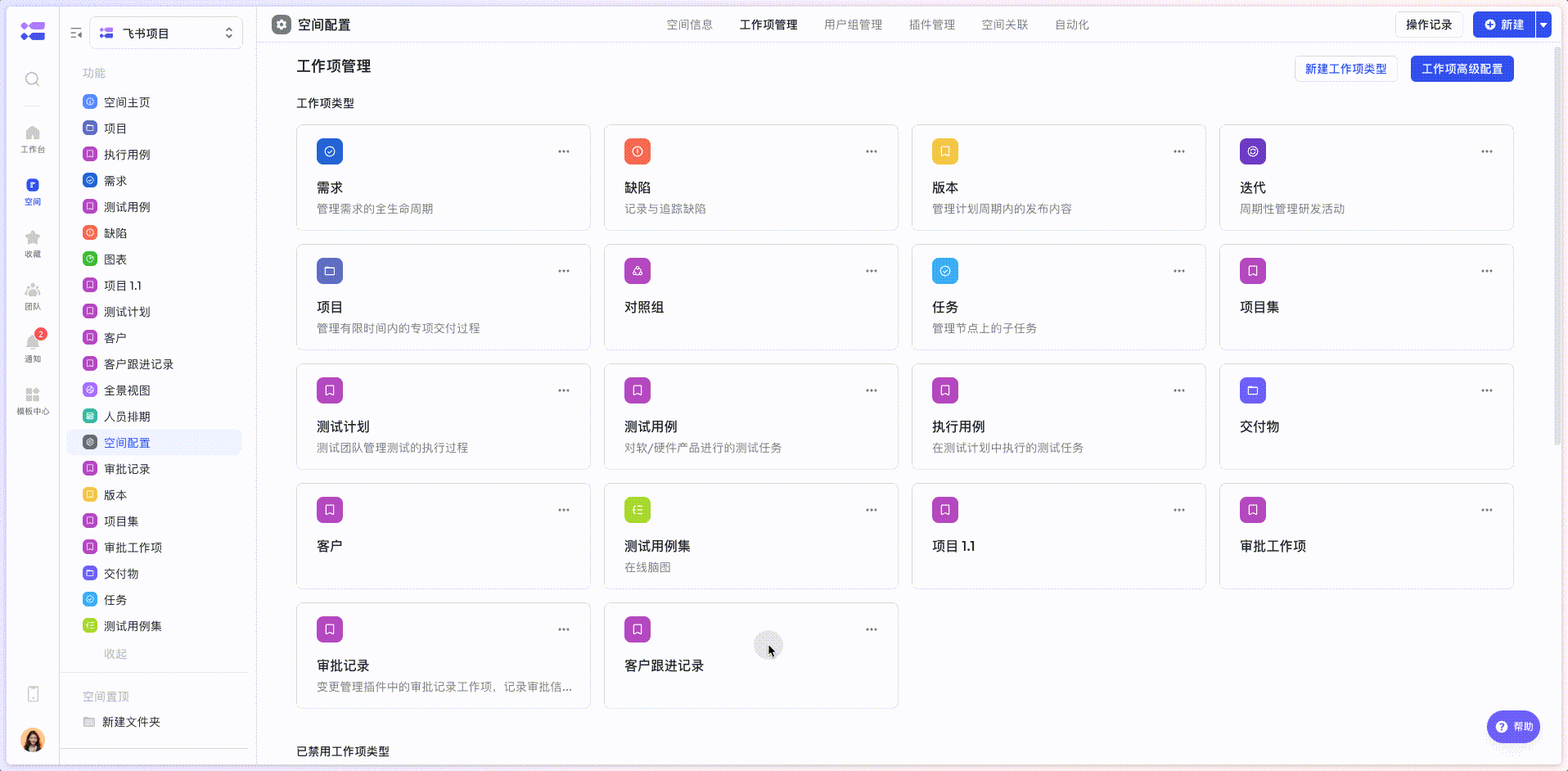
Task: Open more options for 项目集 card
Action: coord(1487,271)
